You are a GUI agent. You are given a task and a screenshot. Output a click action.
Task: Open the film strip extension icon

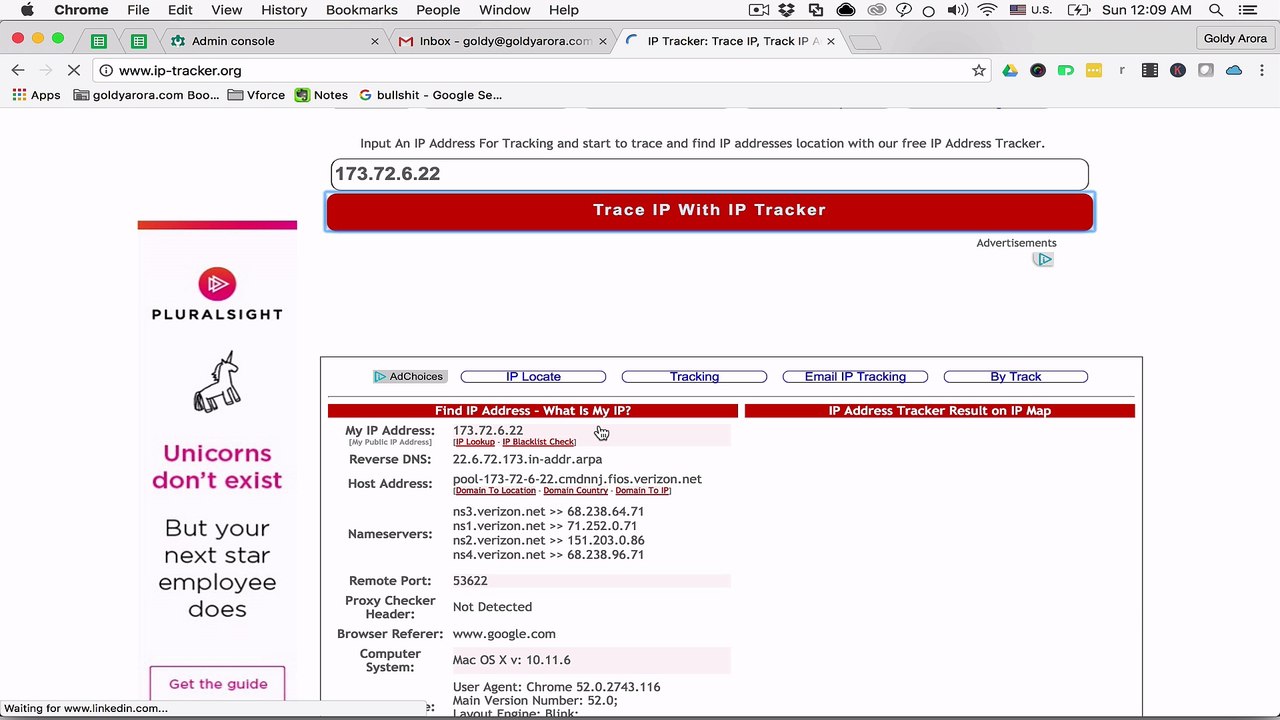point(1150,70)
